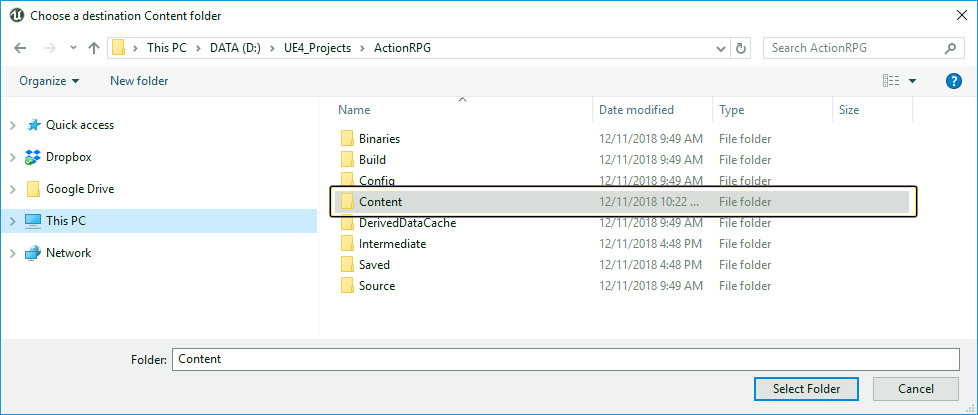
Task: Click the Folder name text field
Action: [565, 359]
